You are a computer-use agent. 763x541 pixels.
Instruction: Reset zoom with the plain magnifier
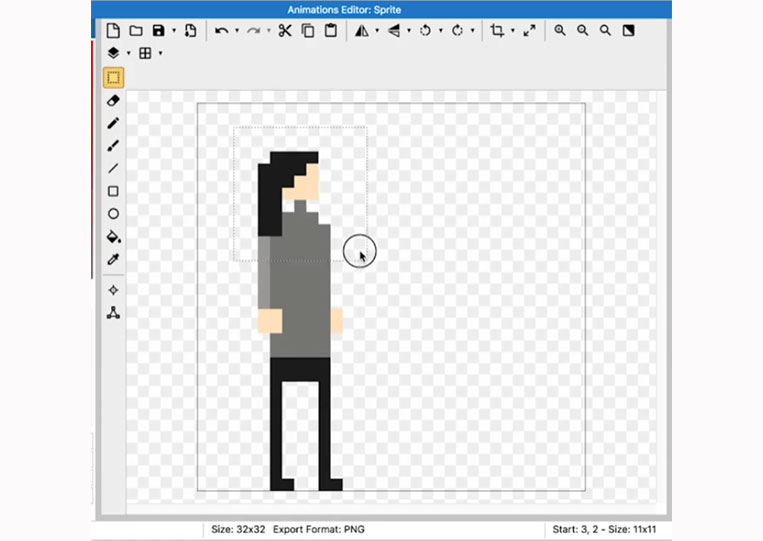[605, 31]
